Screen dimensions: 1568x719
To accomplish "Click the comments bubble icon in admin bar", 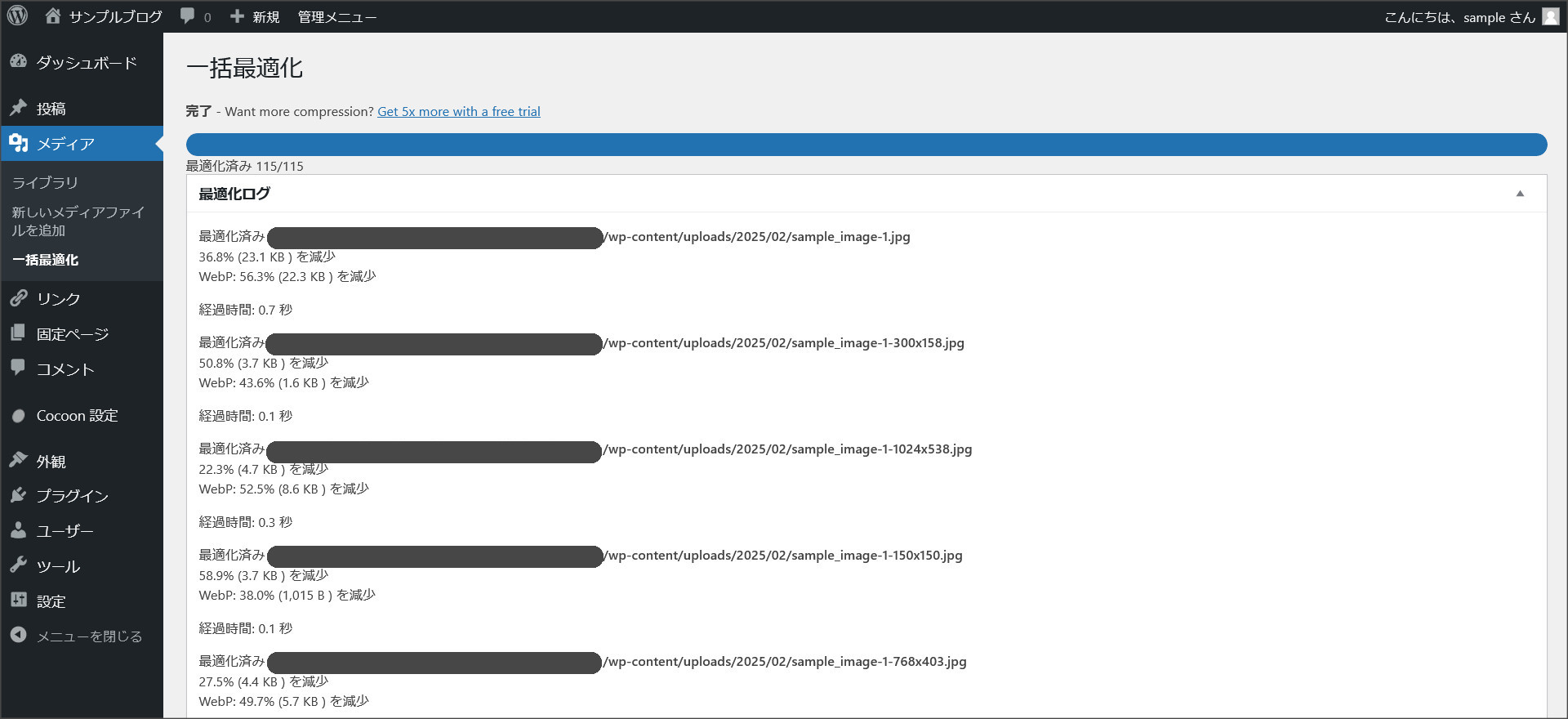I will coord(188,16).
